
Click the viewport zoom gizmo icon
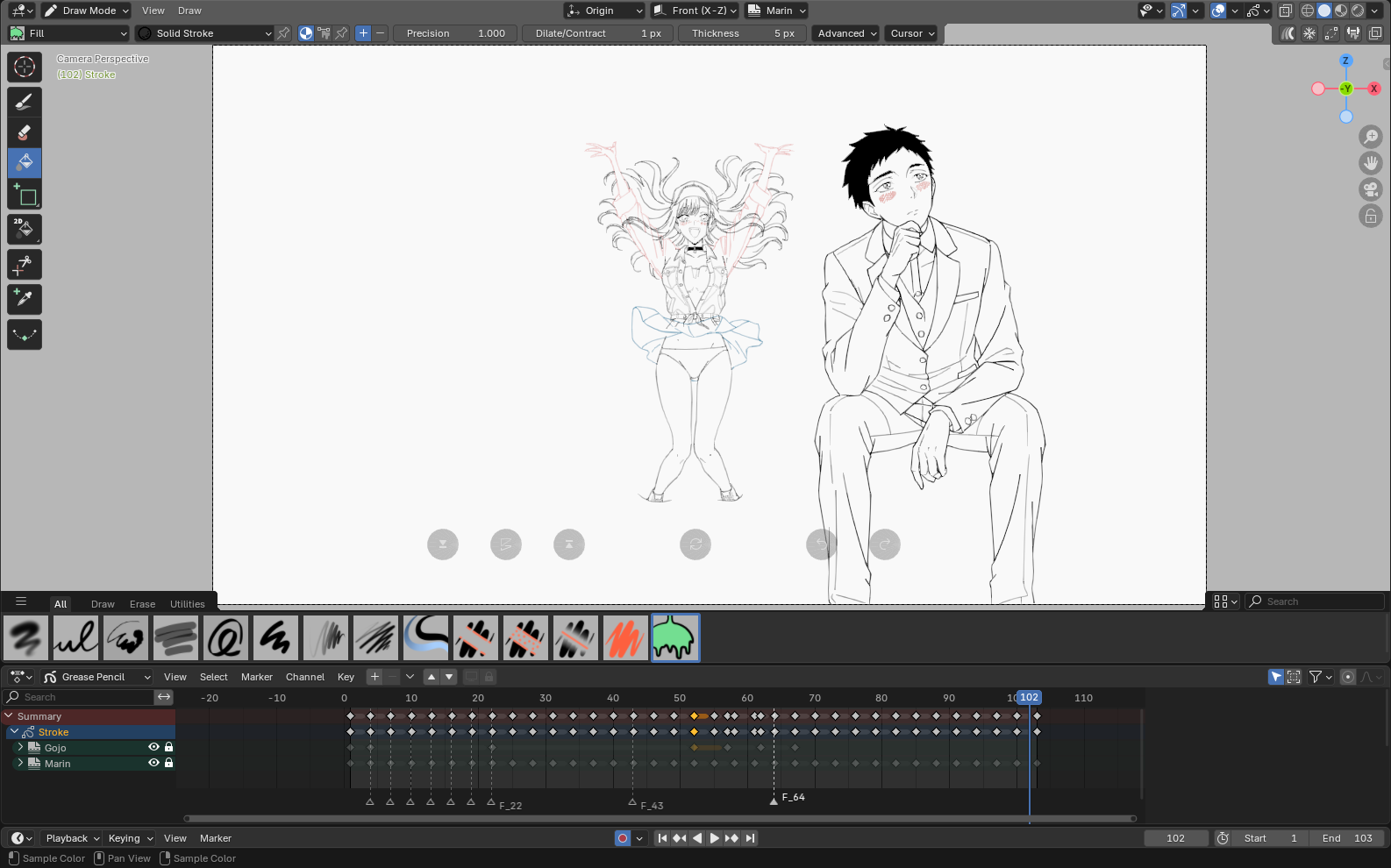[x=1371, y=137]
